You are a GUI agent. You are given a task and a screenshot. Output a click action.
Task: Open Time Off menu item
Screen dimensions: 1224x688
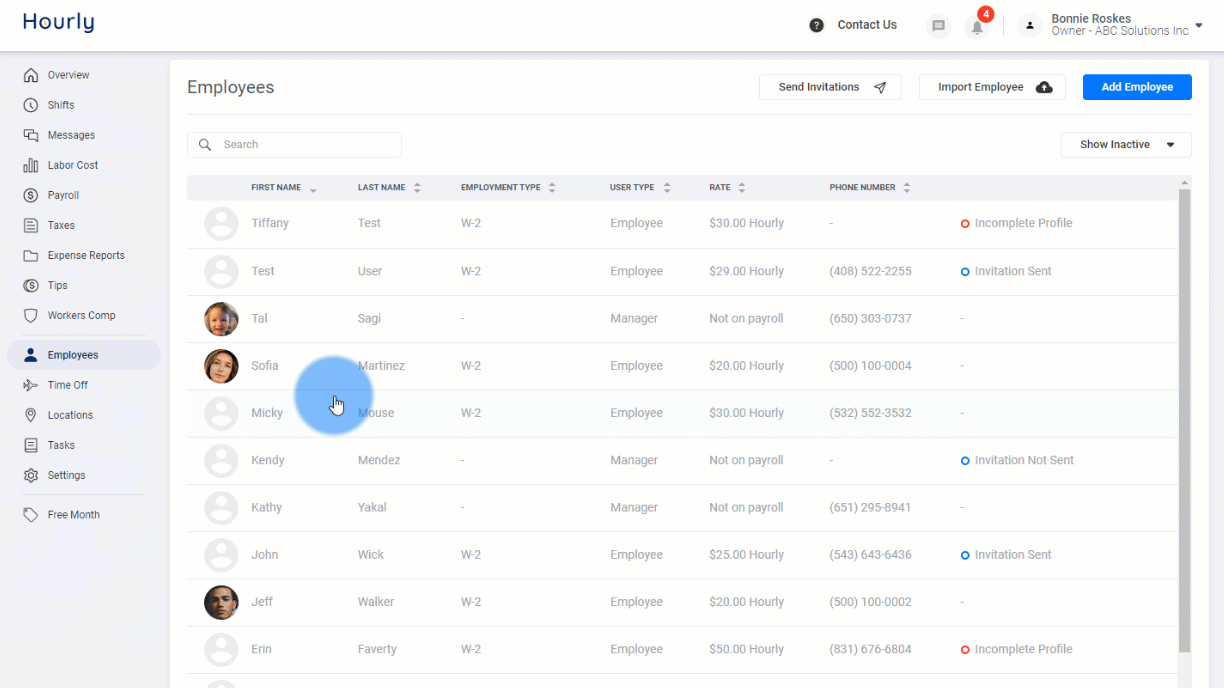pos(68,385)
